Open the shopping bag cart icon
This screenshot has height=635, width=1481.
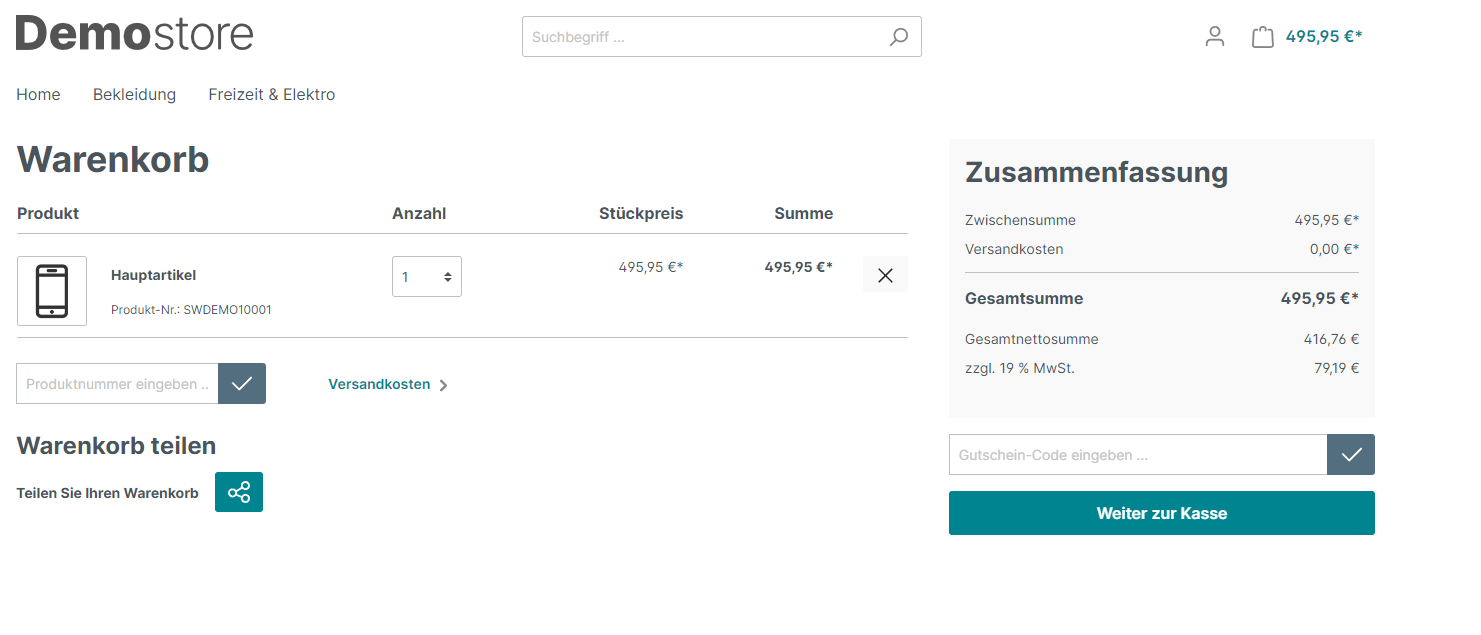pyautogui.click(x=1263, y=37)
